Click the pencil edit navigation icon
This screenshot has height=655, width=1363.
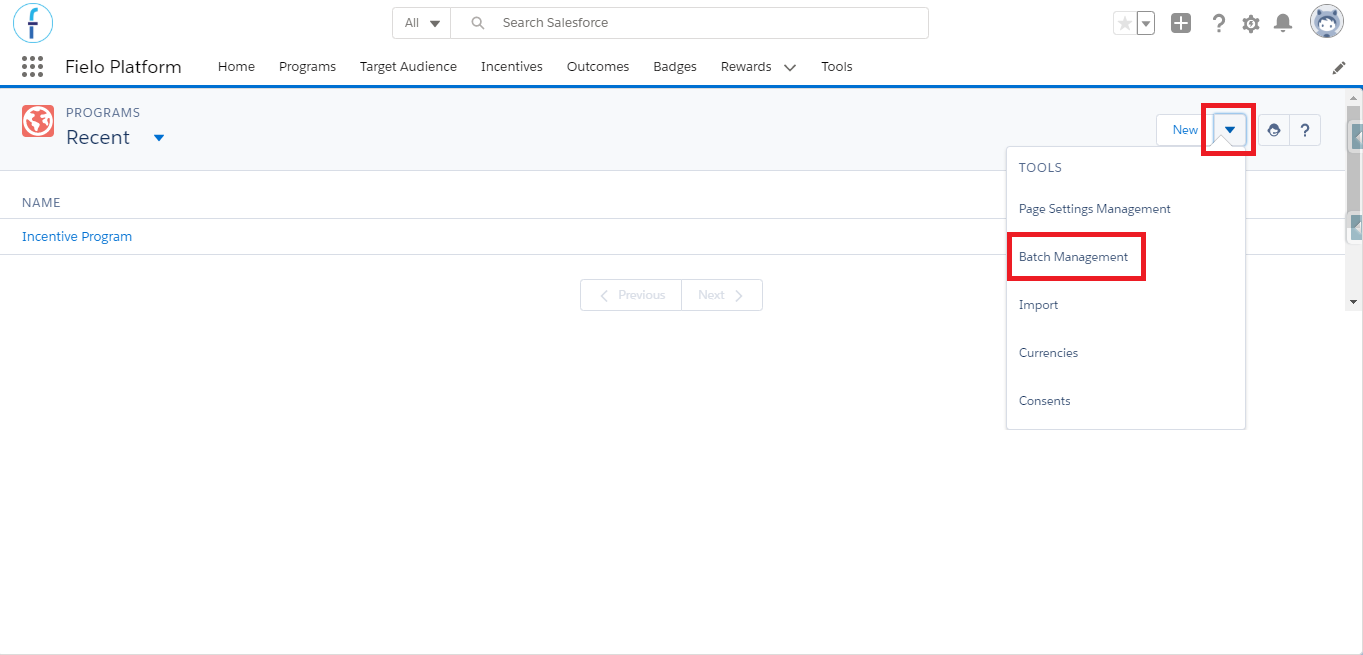point(1339,67)
